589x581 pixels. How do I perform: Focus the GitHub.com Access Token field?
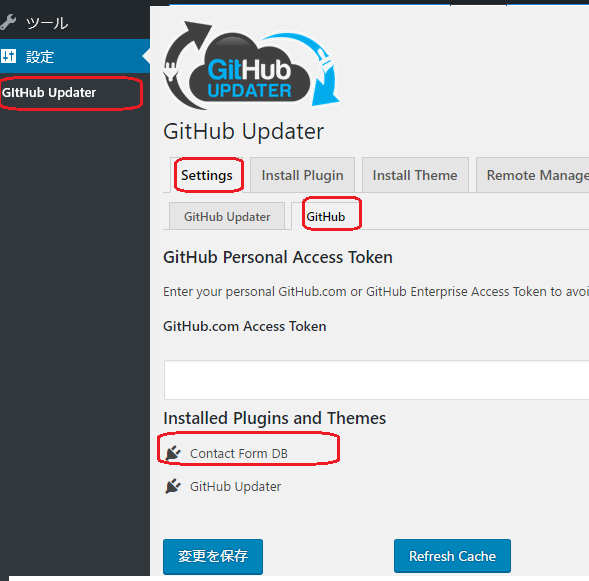pyautogui.click(x=376, y=380)
